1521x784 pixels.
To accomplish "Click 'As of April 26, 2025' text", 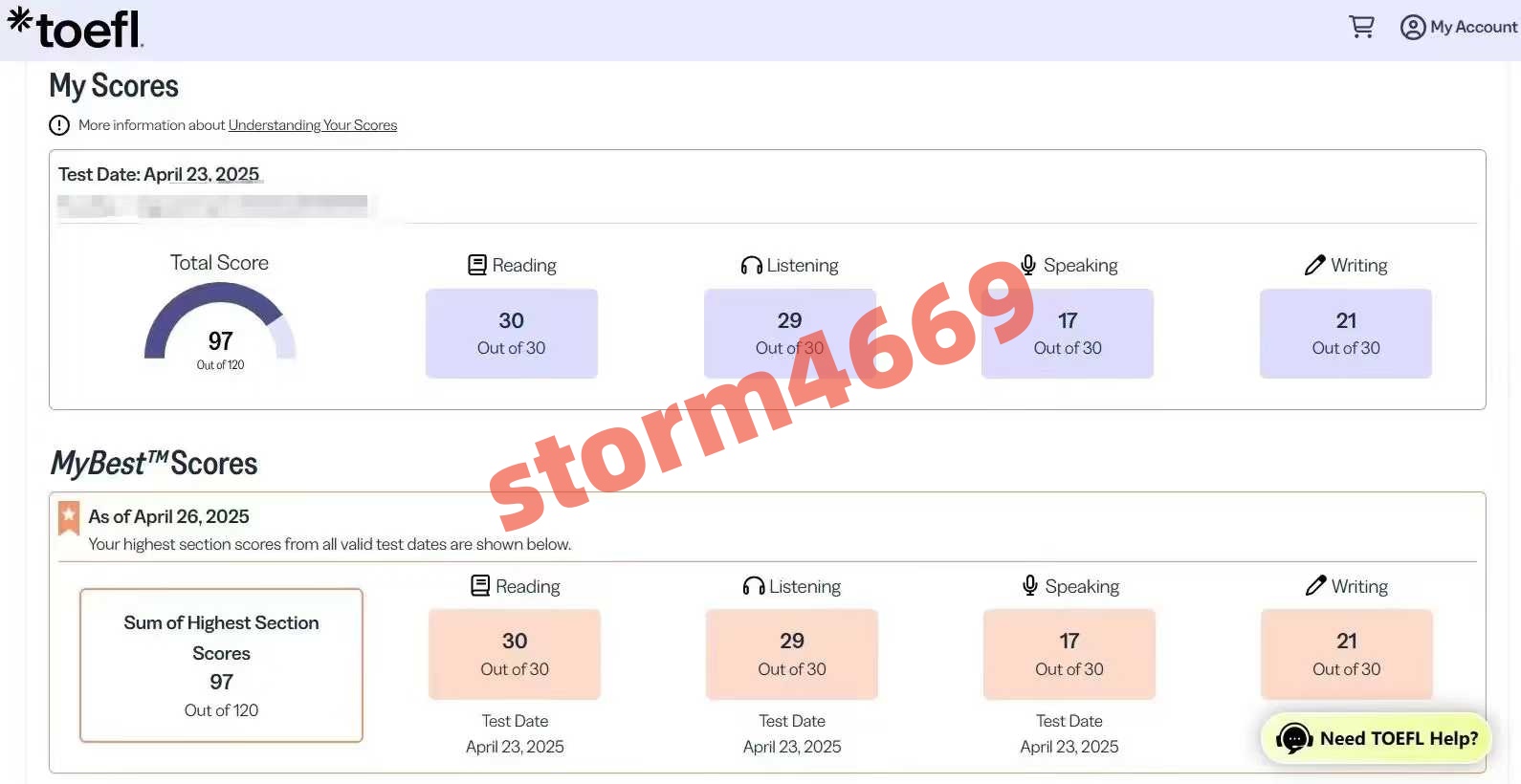I will coord(168,516).
